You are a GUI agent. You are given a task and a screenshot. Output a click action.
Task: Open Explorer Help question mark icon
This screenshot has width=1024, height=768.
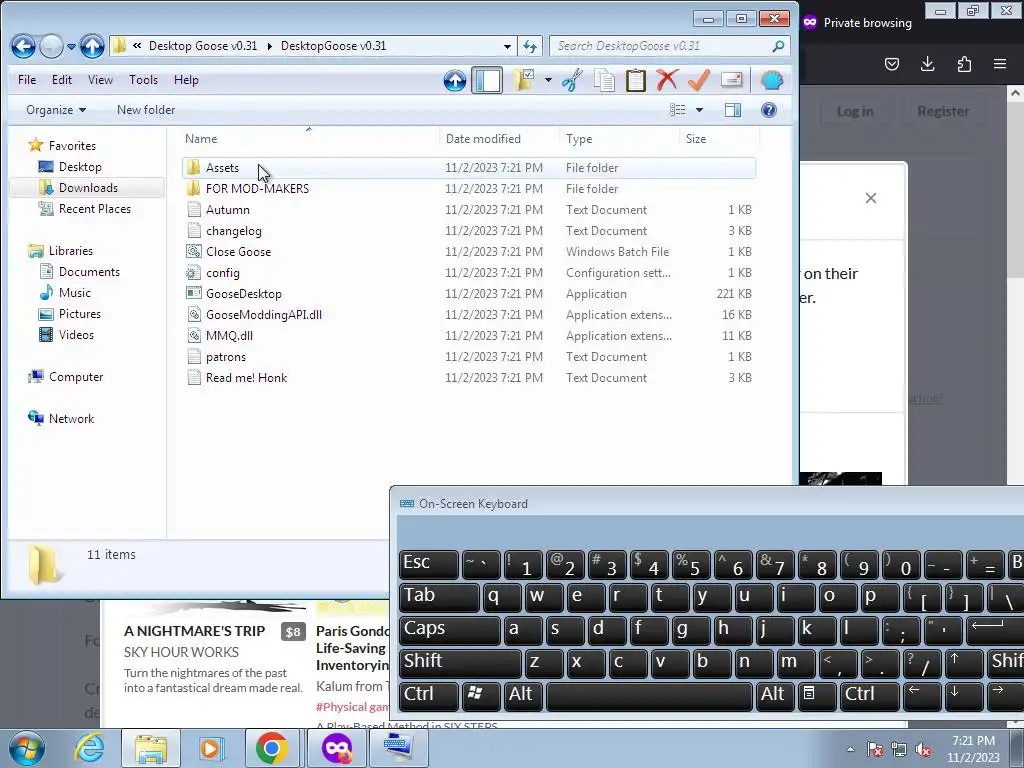[769, 110]
